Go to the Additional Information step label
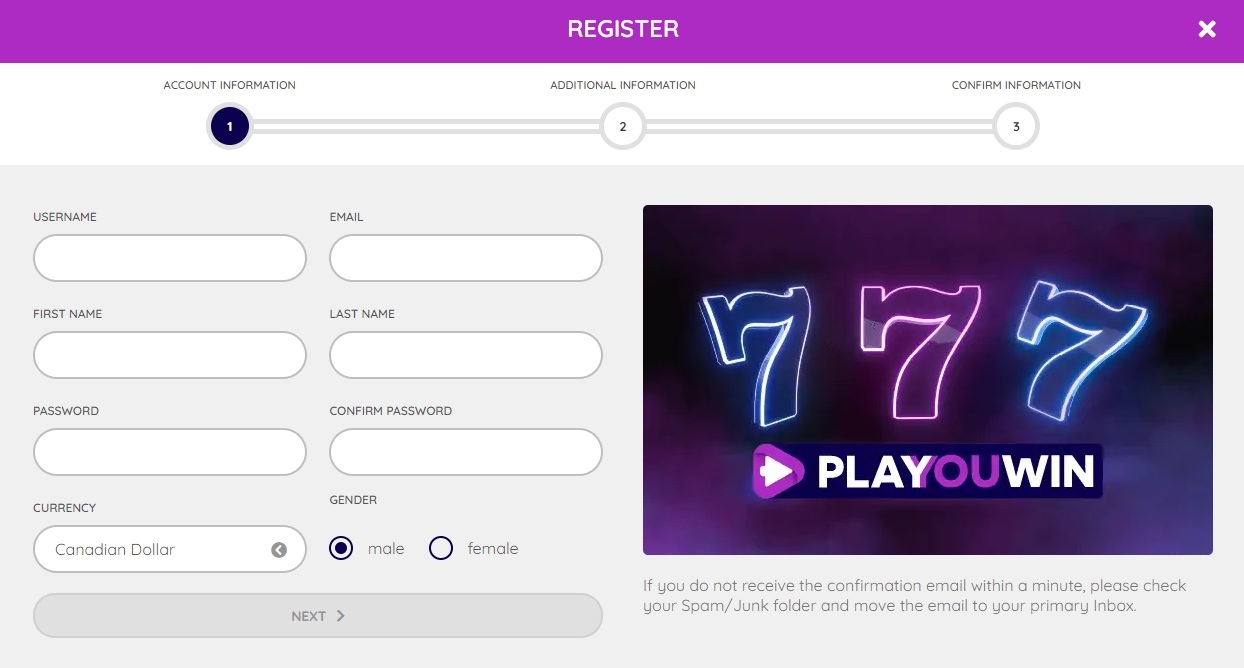 tap(622, 85)
